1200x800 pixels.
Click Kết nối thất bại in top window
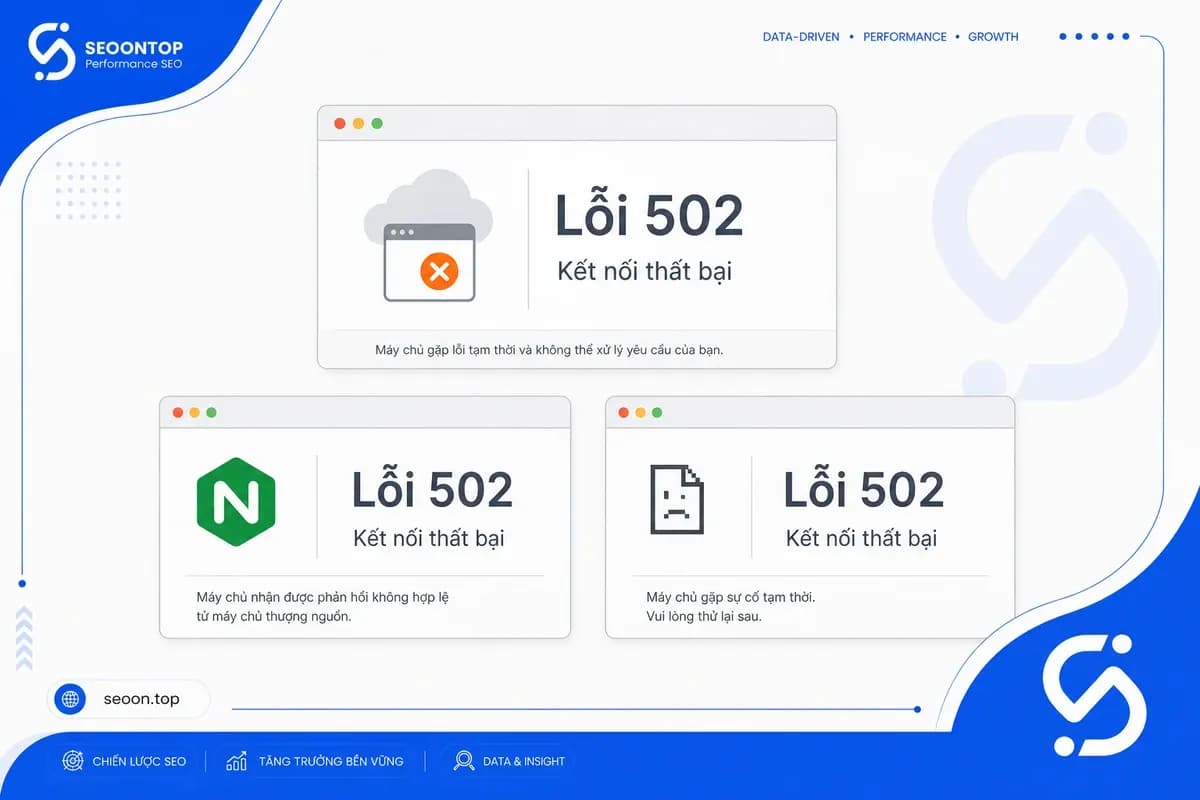pyautogui.click(x=645, y=271)
